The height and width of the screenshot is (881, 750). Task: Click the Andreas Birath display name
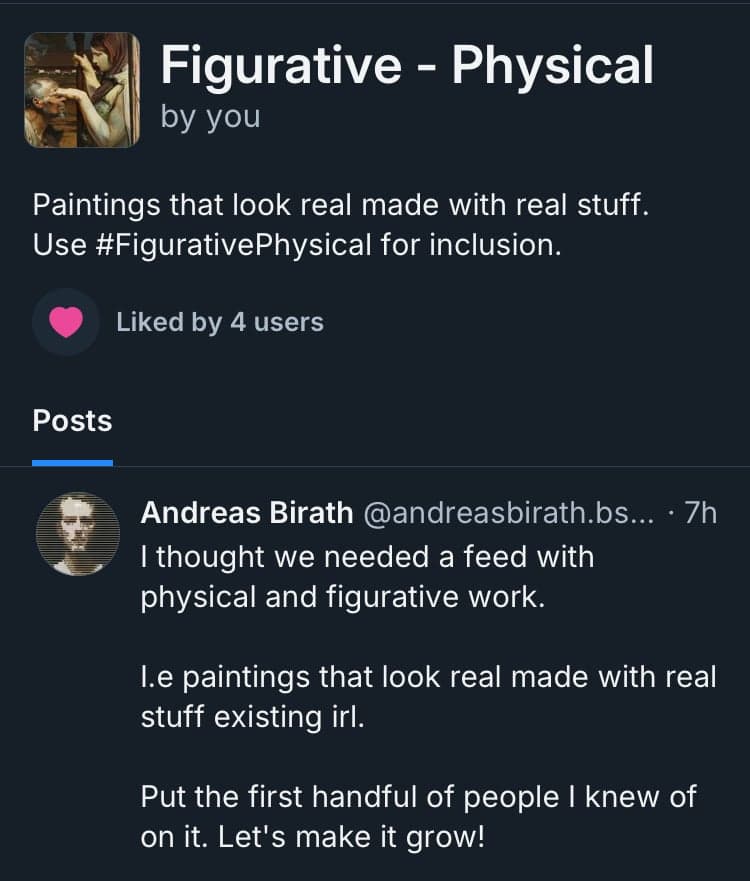[246, 513]
